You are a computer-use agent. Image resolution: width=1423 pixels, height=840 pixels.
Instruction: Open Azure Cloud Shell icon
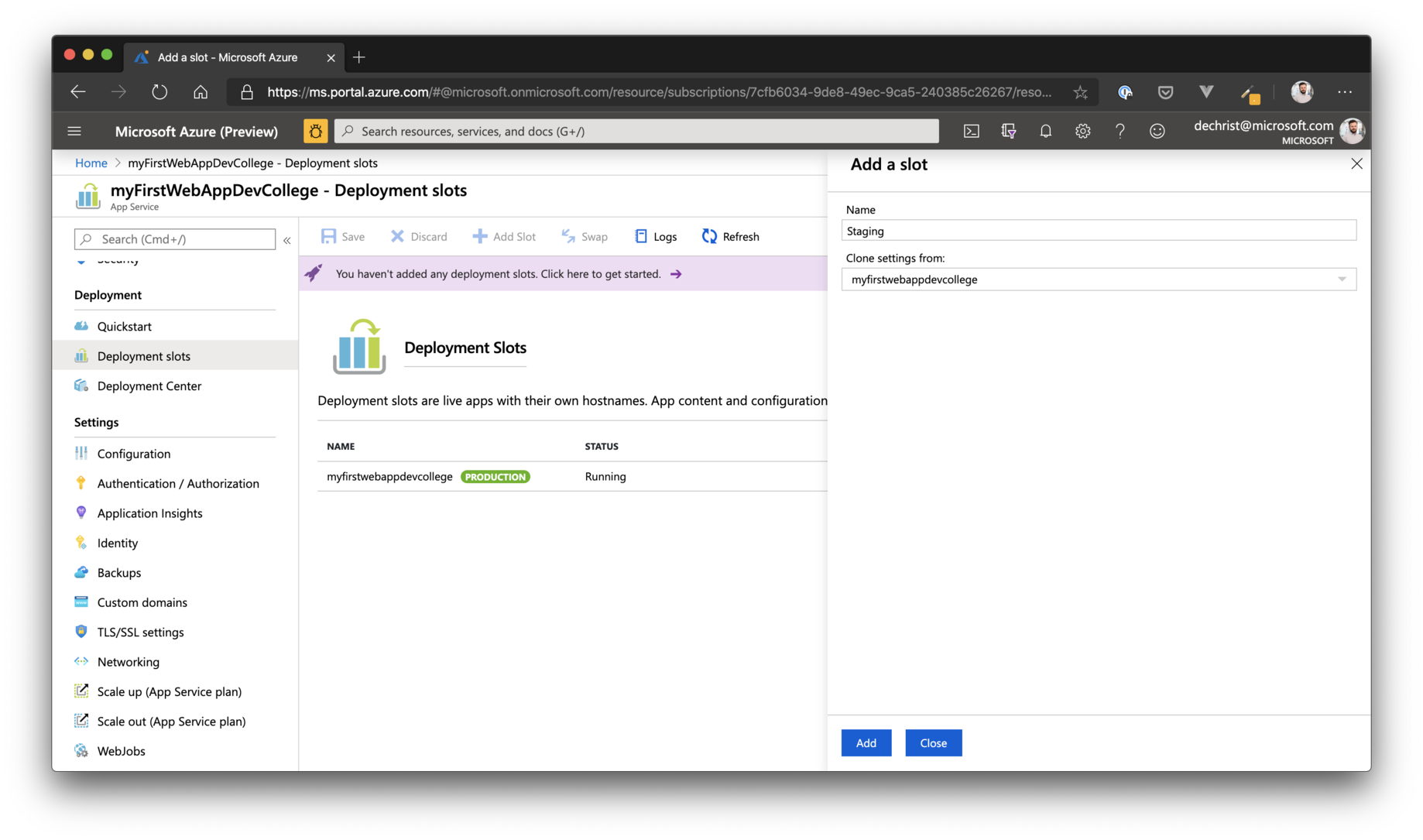[x=971, y=132]
